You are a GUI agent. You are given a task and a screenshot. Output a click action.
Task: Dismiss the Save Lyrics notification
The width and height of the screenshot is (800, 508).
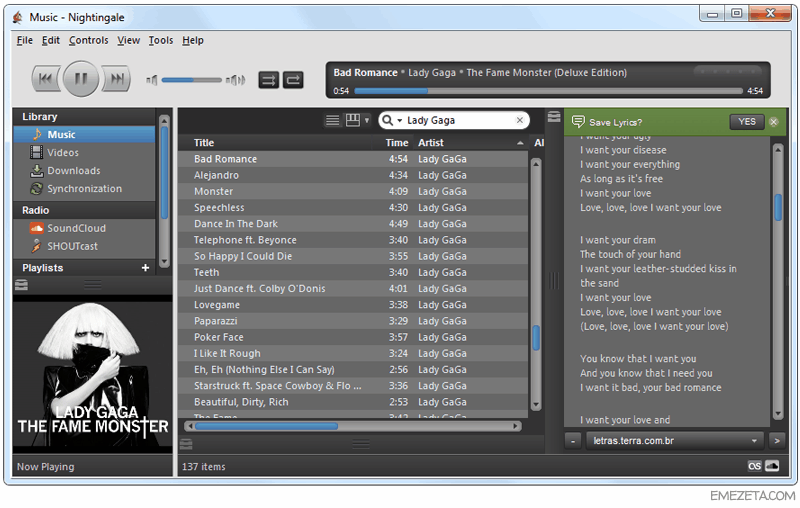point(773,122)
